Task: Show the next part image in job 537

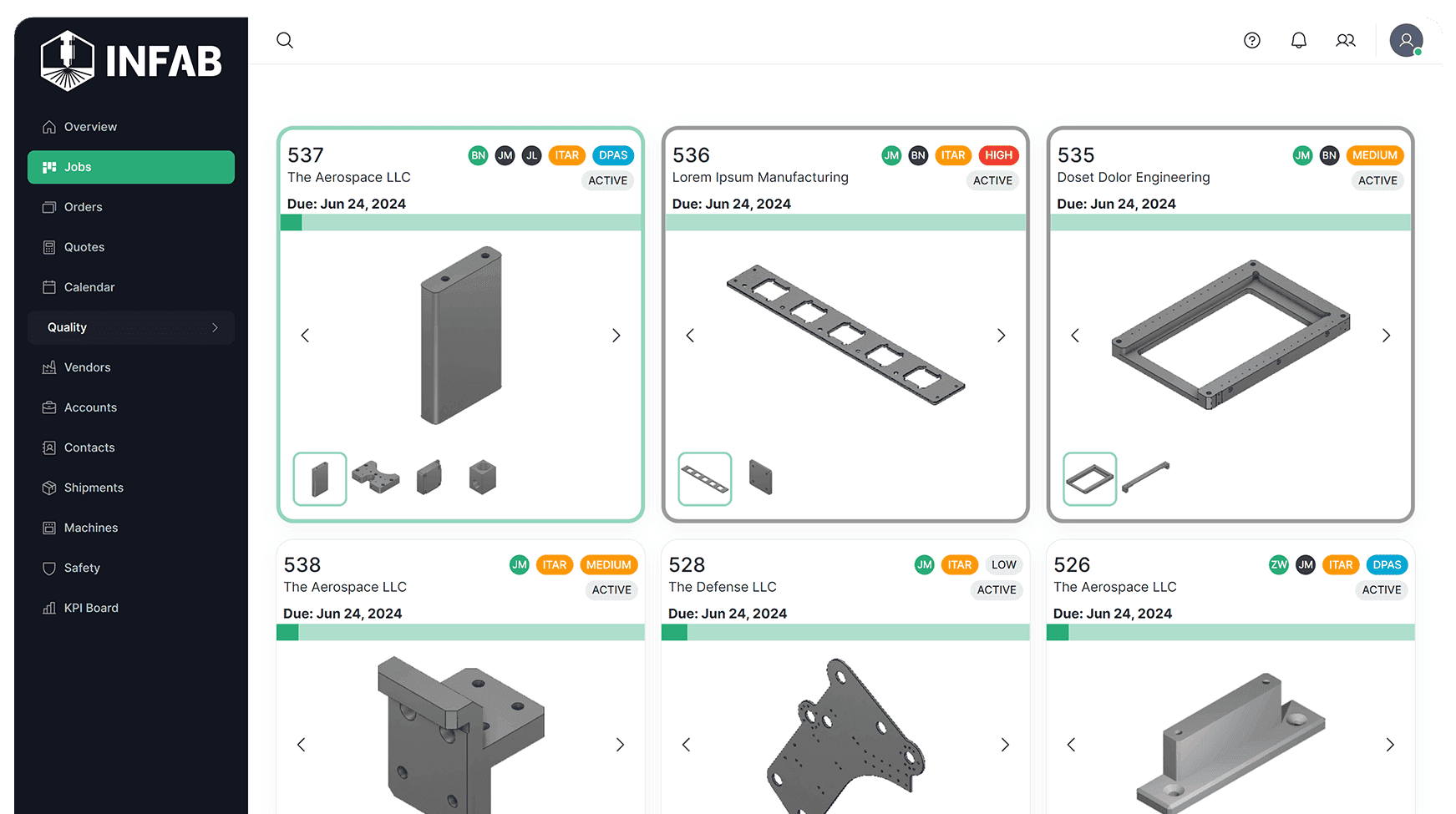Action: (616, 336)
